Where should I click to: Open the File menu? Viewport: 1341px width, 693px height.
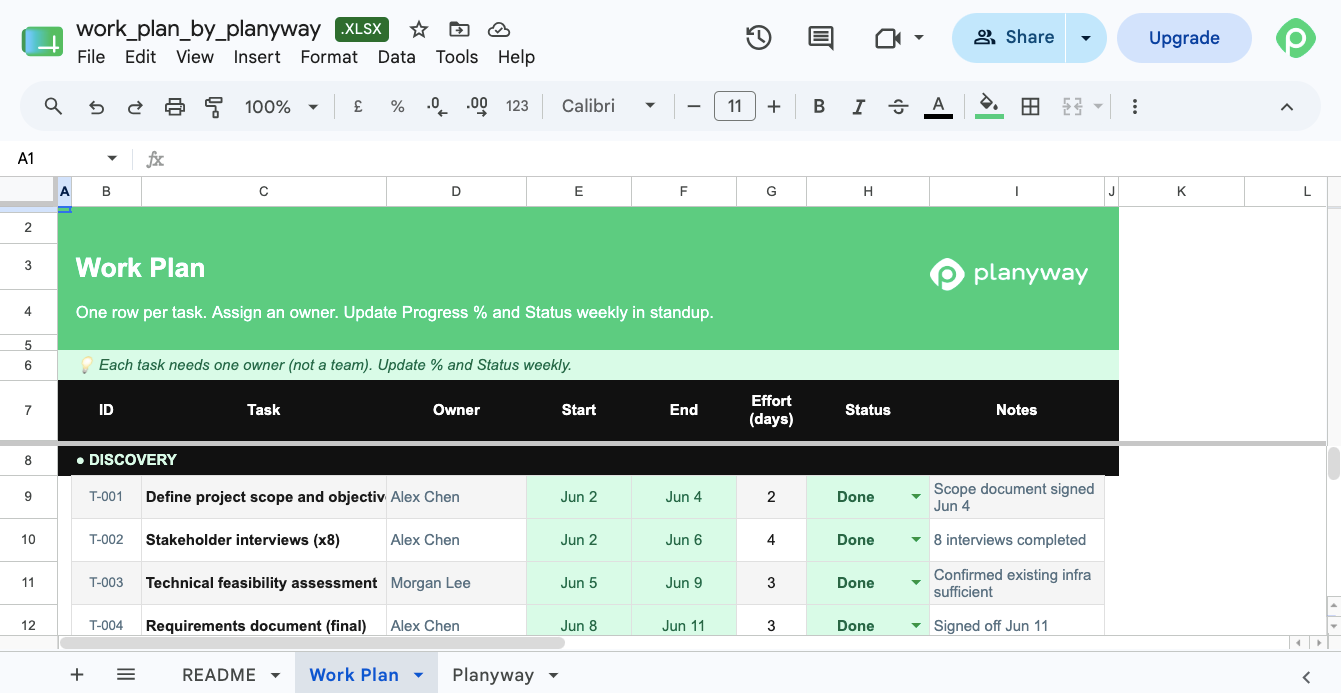(91, 57)
